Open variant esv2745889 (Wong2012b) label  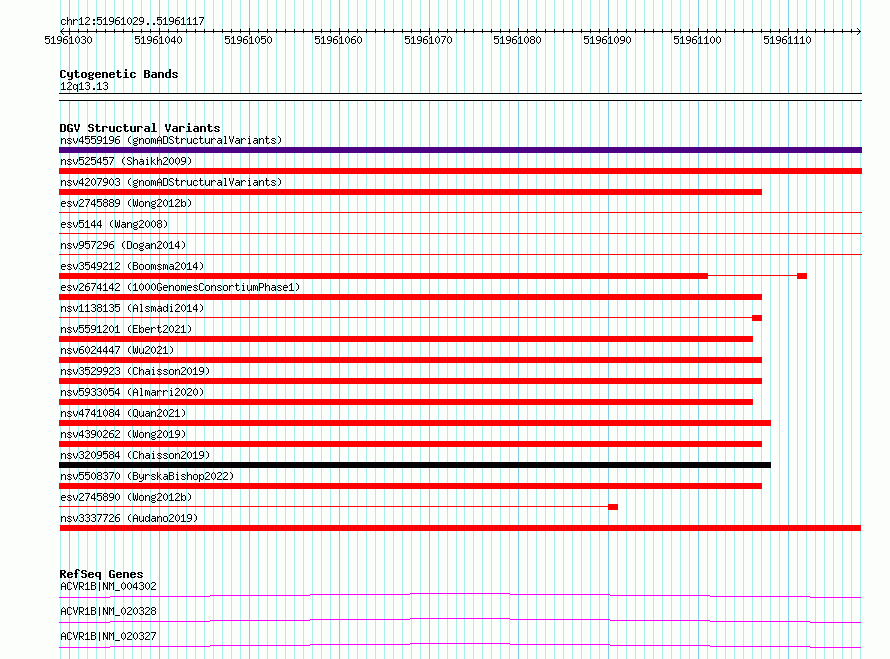[x=126, y=203]
